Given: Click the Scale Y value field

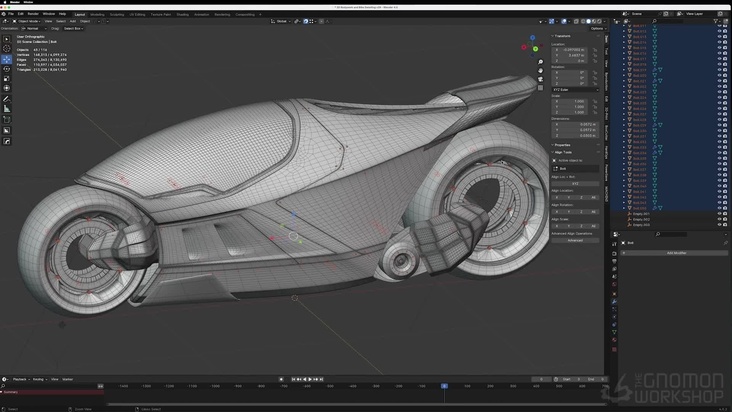Looking at the screenshot, I should (572, 107).
